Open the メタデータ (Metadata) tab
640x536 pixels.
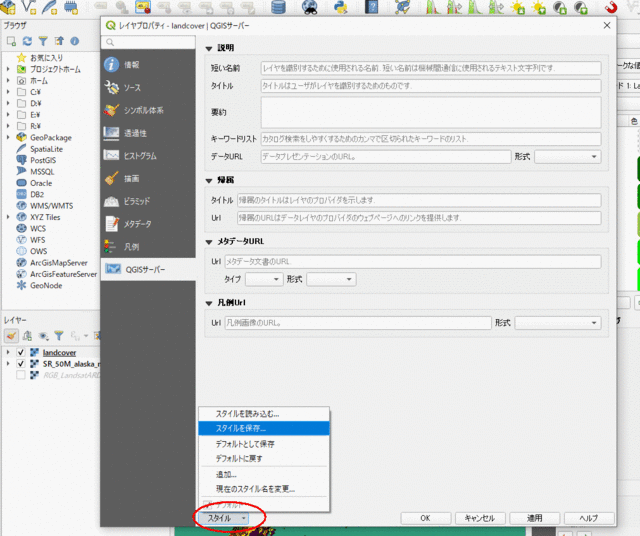(148, 224)
